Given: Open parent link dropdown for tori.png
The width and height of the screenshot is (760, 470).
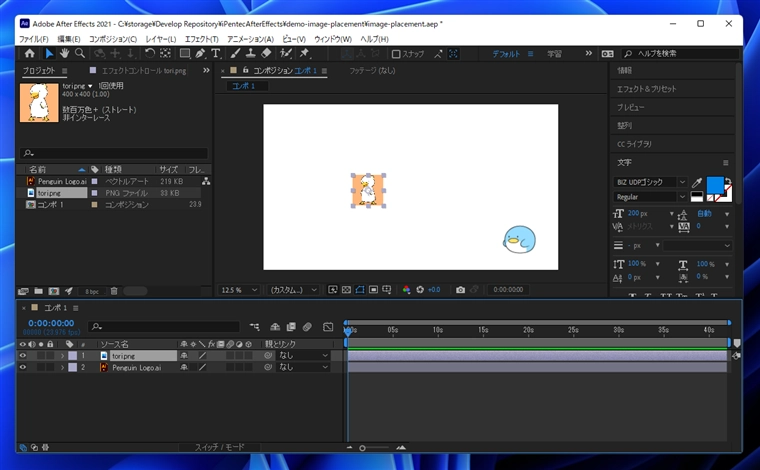Looking at the screenshot, I should click(303, 356).
